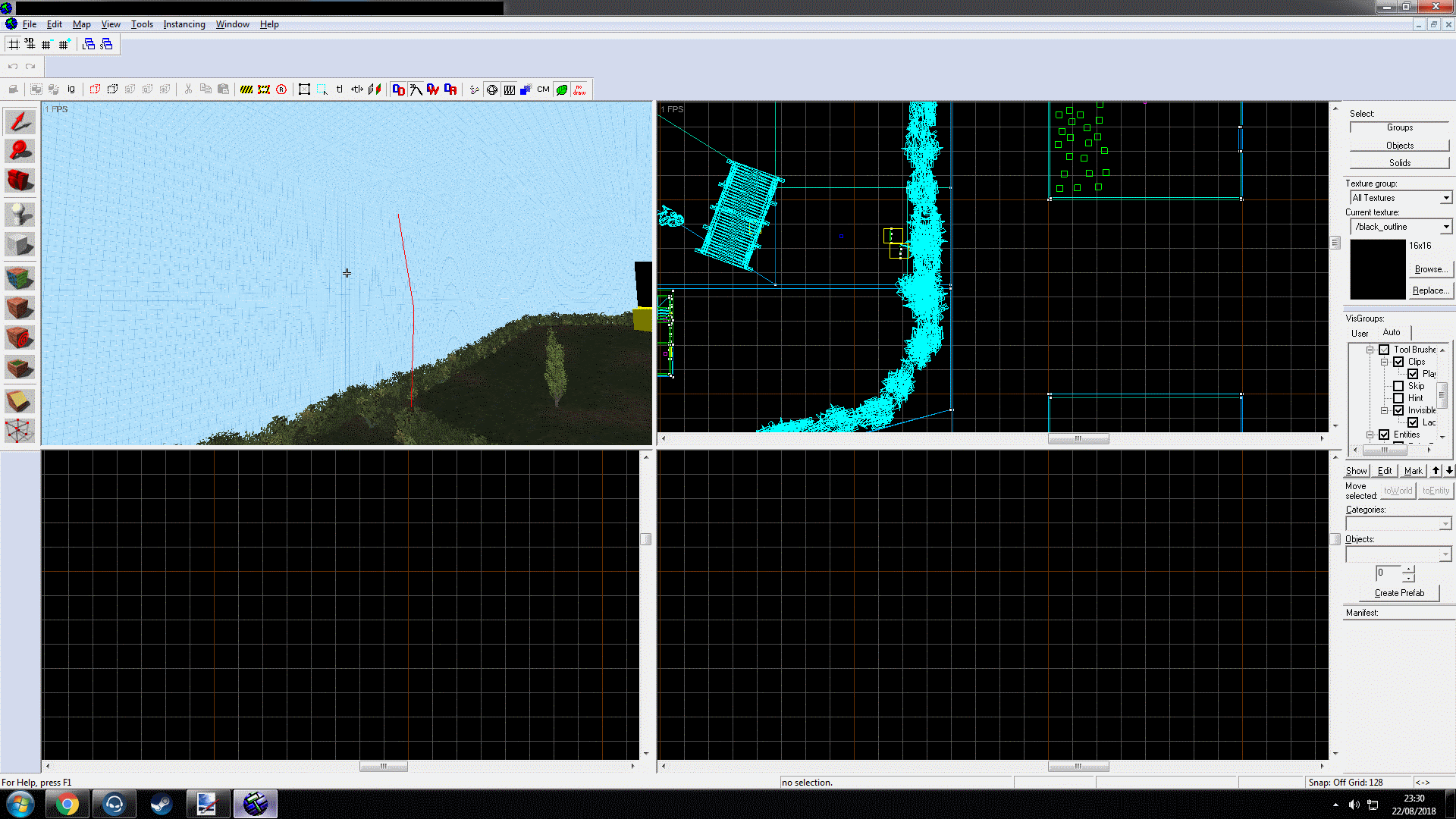Click the smaller grid size icon
Viewport: 1456px width, 819px height.
(x=47, y=44)
